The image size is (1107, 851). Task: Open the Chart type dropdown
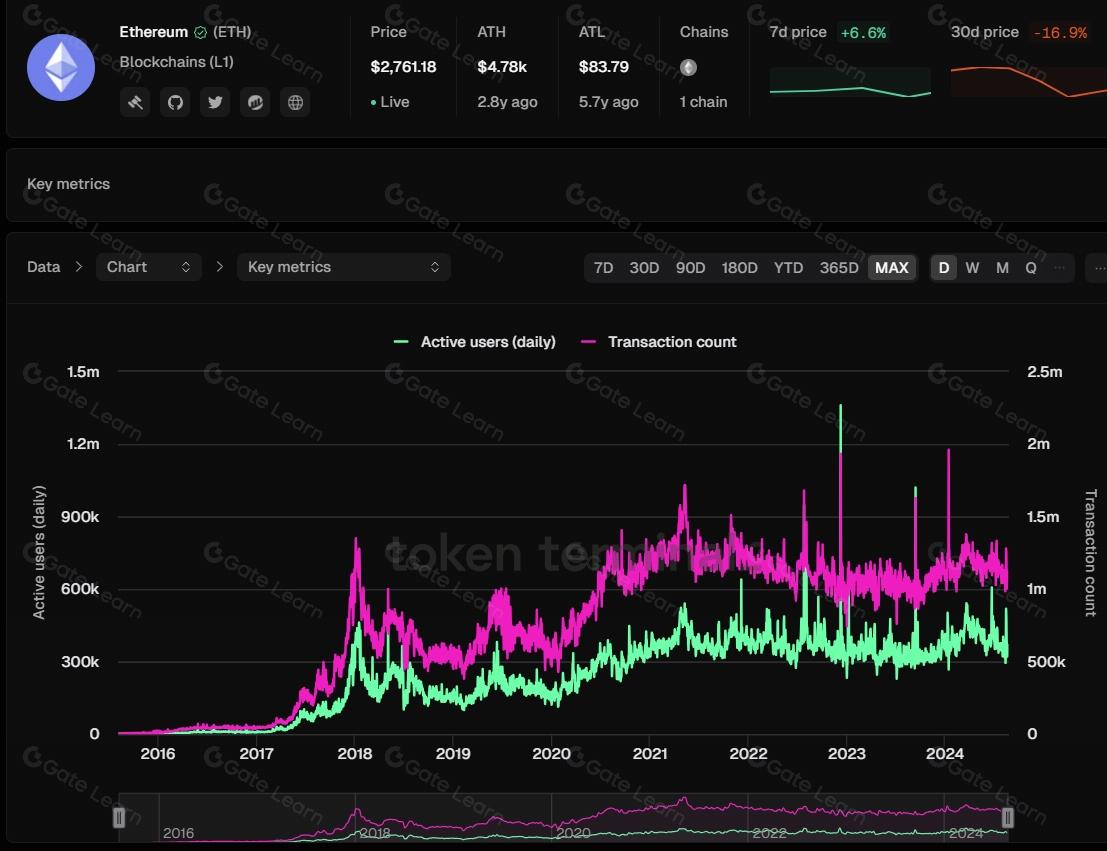(148, 267)
